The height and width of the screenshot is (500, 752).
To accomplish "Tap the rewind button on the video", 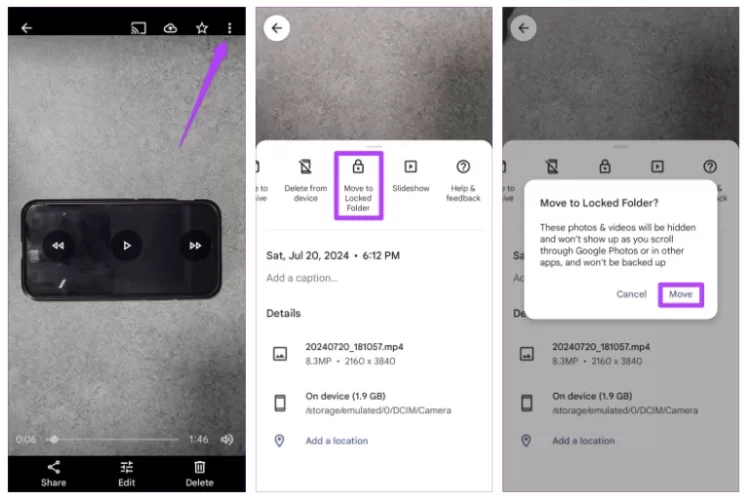I will tap(59, 245).
